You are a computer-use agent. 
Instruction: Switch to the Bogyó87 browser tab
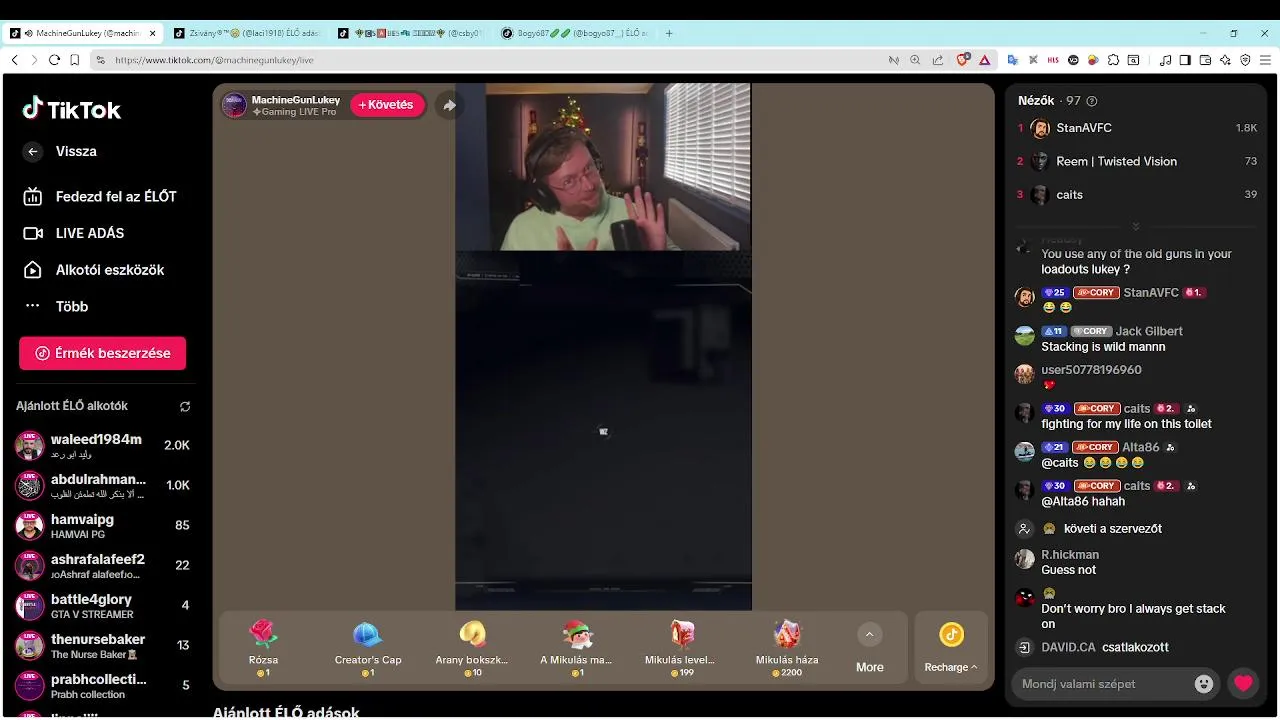click(575, 33)
